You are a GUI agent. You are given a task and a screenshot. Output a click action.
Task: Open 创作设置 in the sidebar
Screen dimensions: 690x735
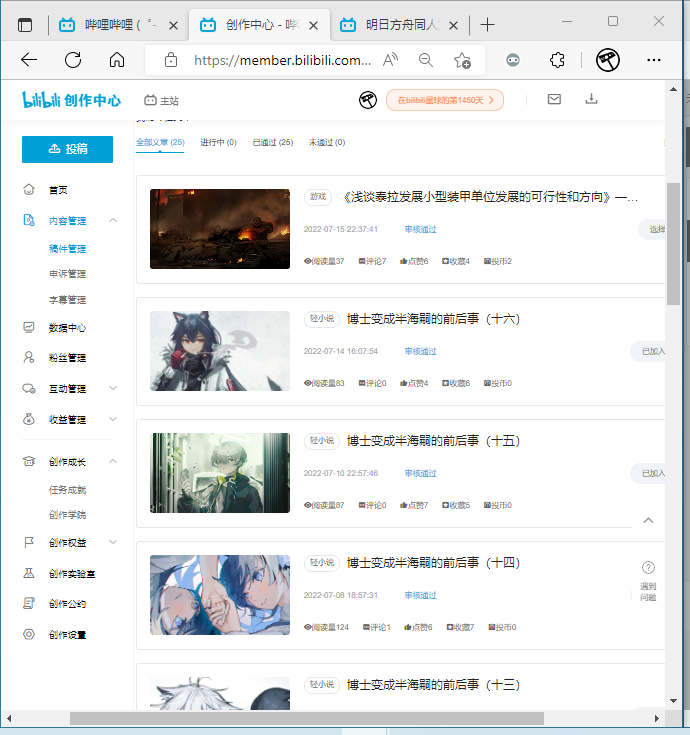pos(66,634)
